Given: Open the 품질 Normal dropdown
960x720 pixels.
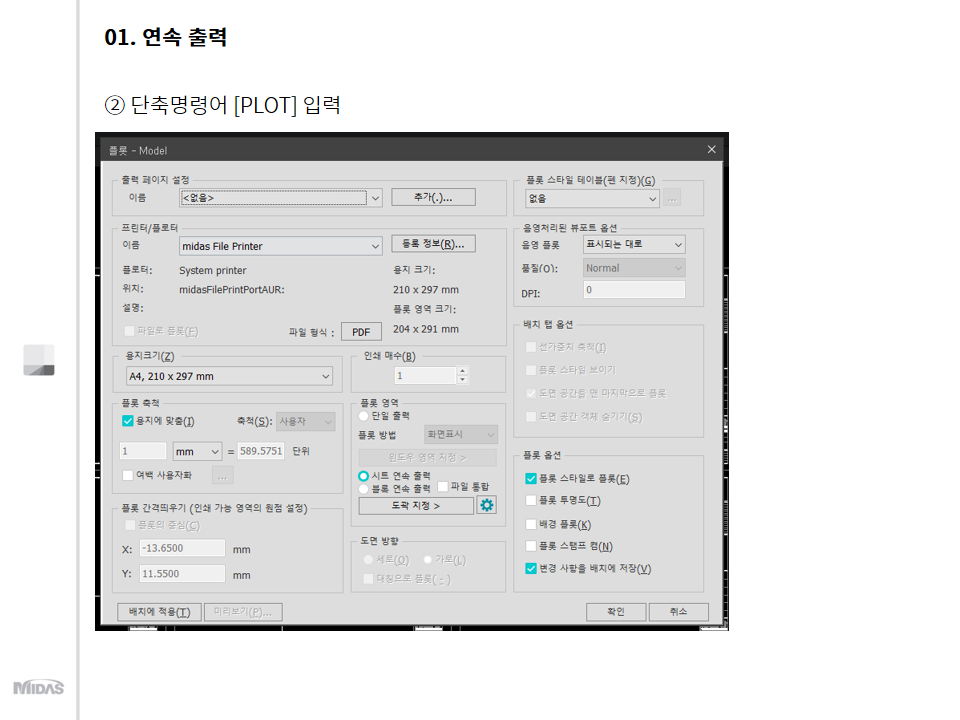Looking at the screenshot, I should click(634, 268).
